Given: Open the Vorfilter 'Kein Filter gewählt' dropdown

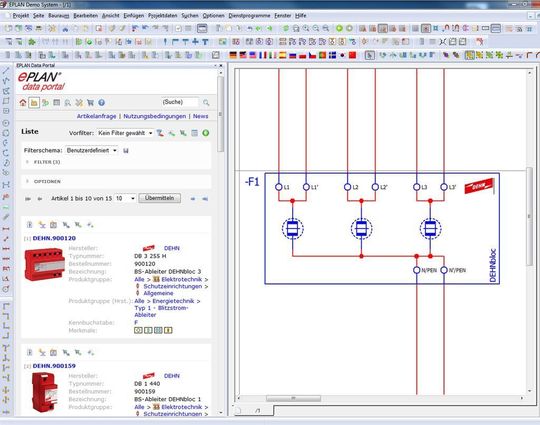Looking at the screenshot, I should 125,133.
